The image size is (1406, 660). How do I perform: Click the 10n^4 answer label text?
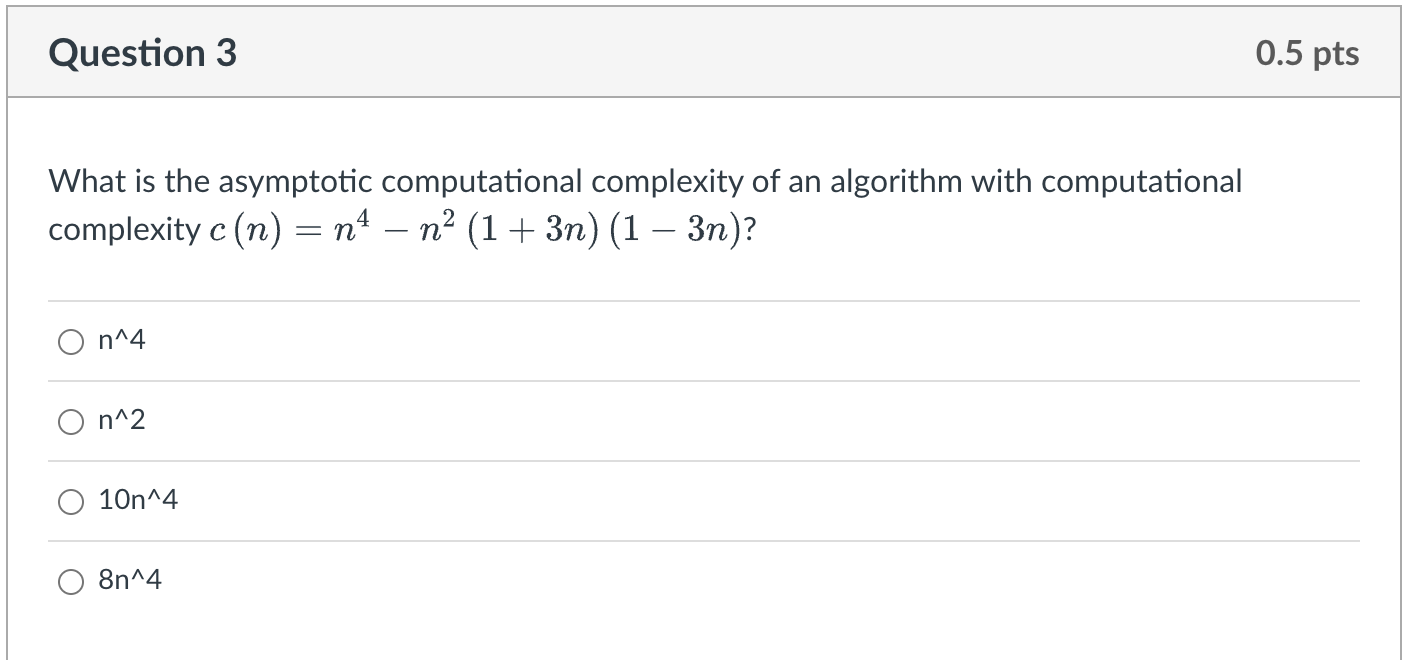[x=137, y=501]
